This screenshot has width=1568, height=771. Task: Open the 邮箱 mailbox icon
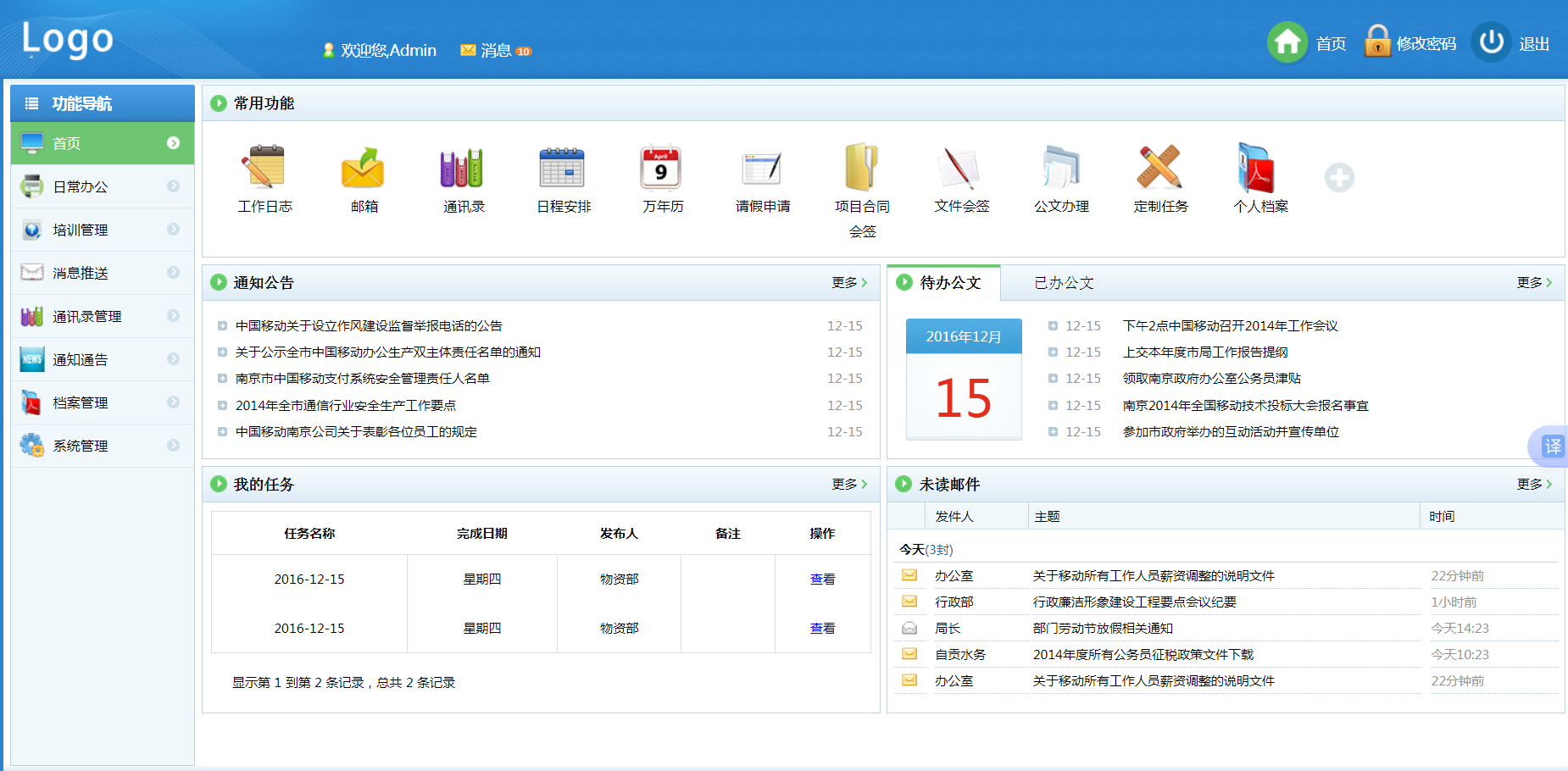point(364,167)
